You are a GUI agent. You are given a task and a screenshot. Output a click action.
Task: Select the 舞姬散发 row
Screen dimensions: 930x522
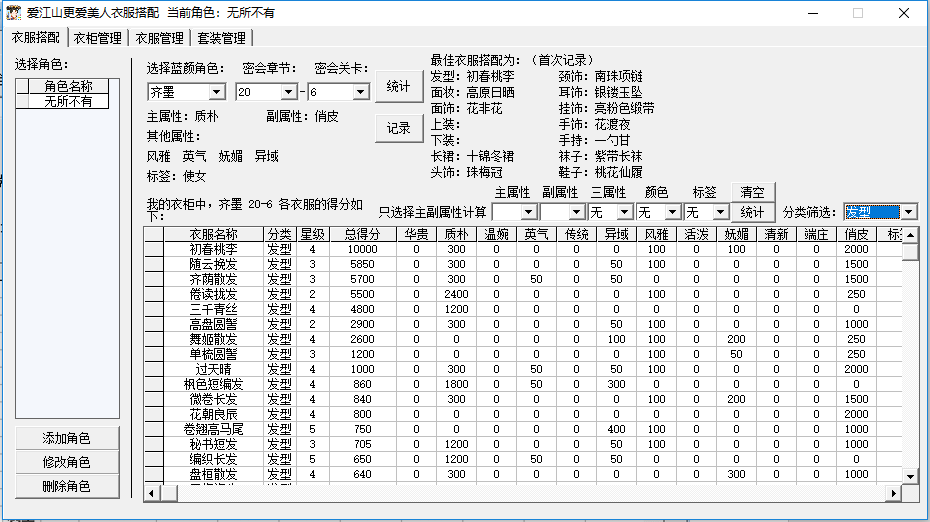click(523, 339)
